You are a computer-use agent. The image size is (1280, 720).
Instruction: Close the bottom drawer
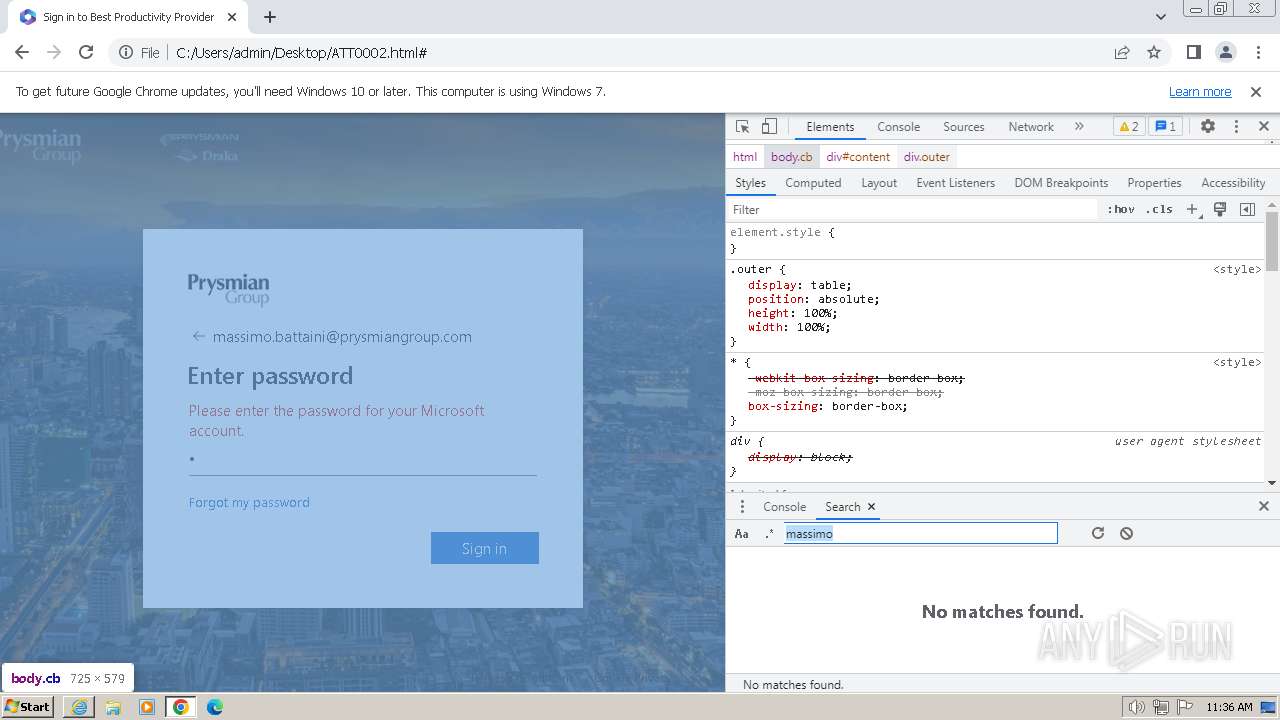pyautogui.click(x=1263, y=507)
